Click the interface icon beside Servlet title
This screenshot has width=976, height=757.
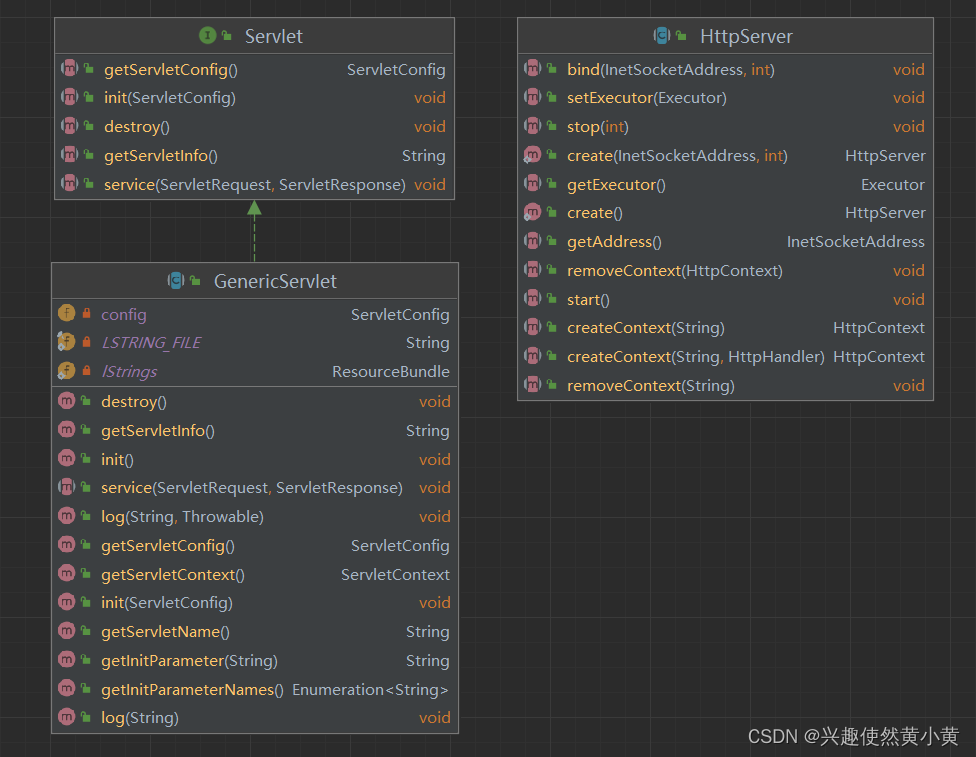pyautogui.click(x=207, y=35)
